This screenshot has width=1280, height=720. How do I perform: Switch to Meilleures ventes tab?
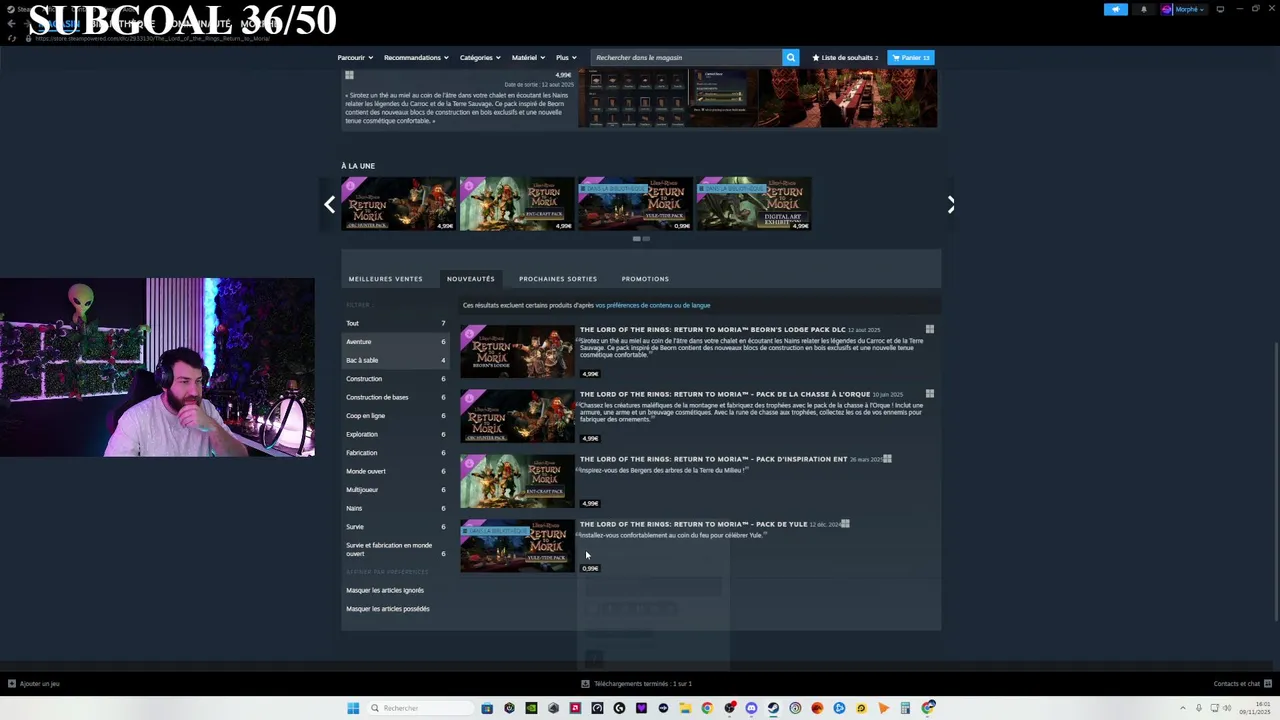point(385,279)
